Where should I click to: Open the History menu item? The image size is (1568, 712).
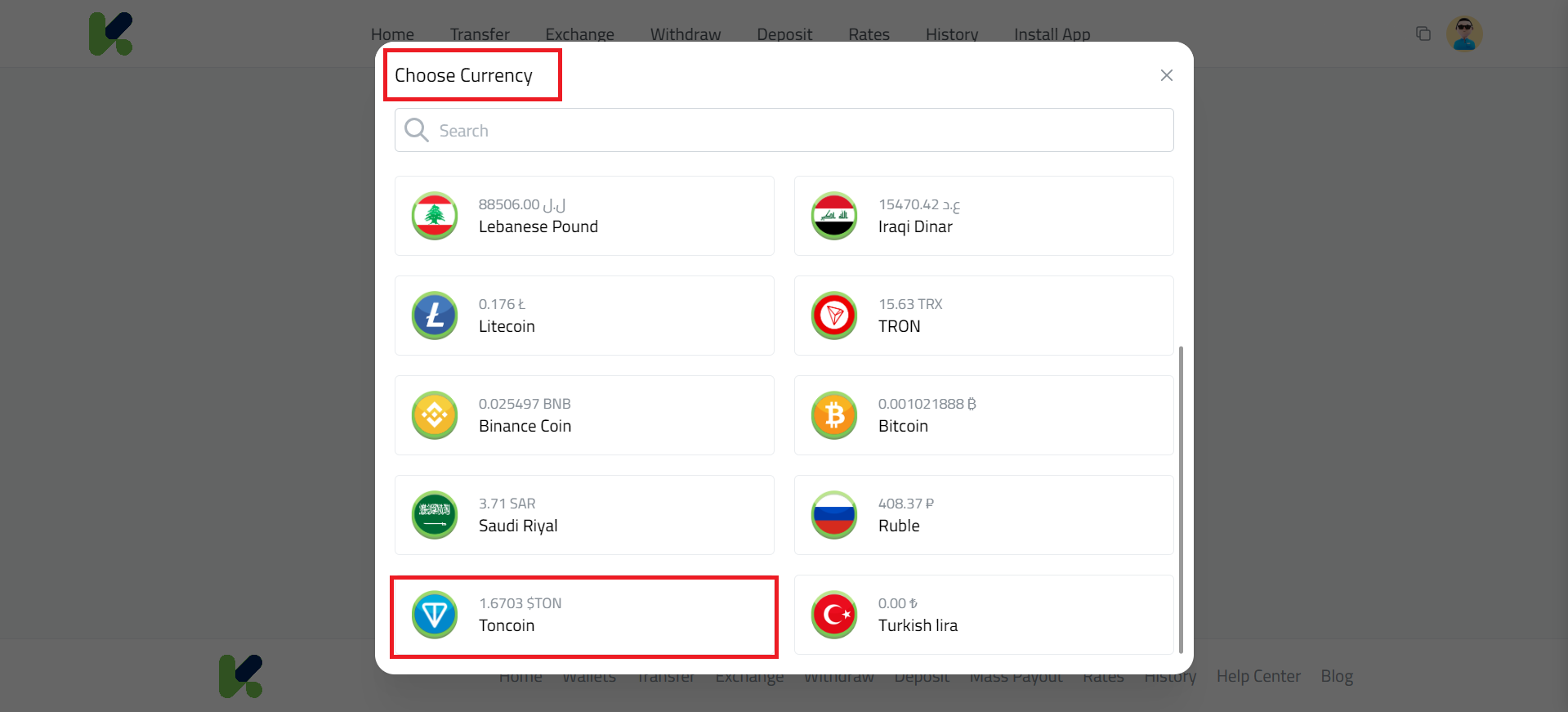point(952,34)
